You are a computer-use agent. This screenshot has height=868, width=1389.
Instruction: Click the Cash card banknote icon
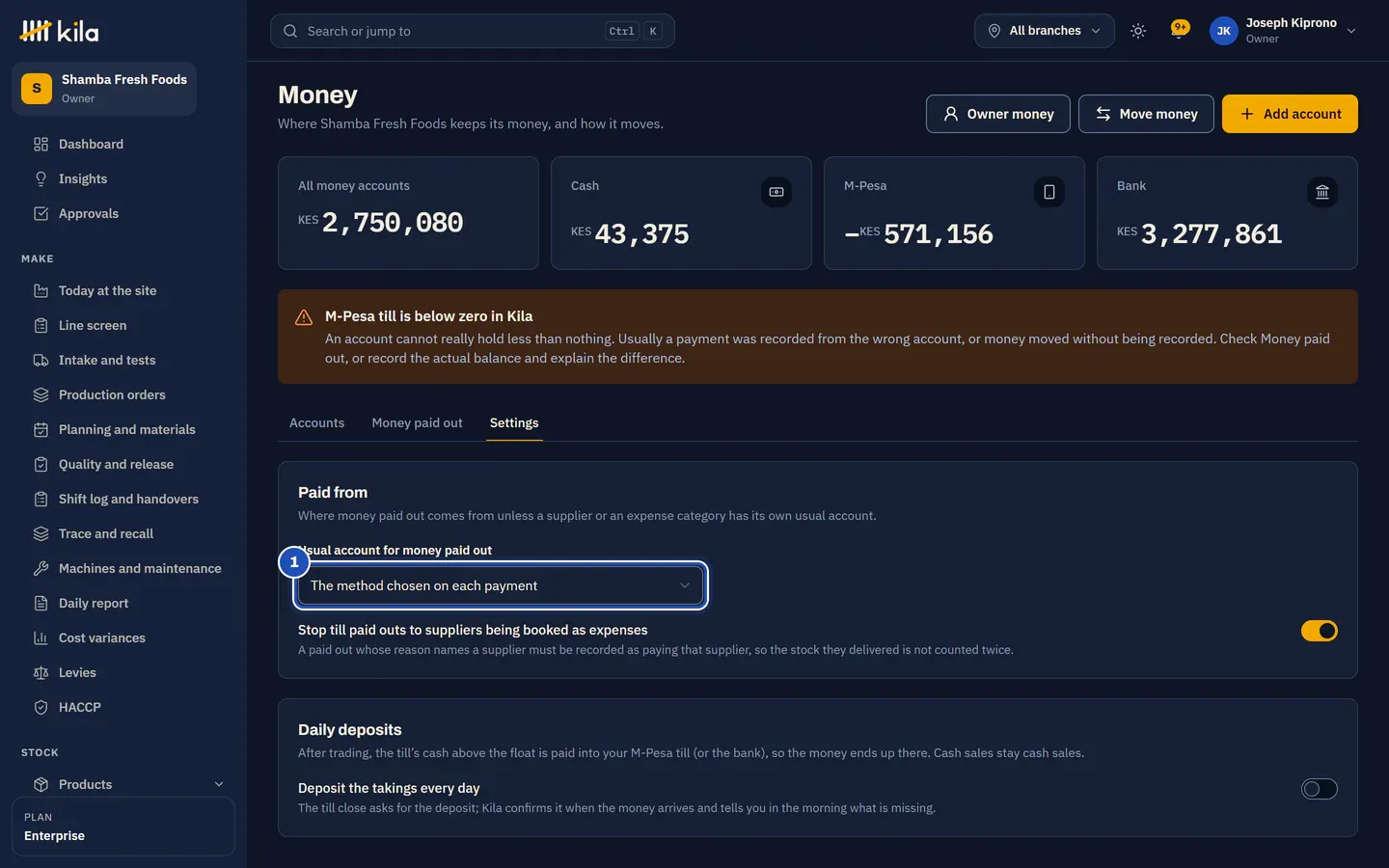click(x=776, y=192)
